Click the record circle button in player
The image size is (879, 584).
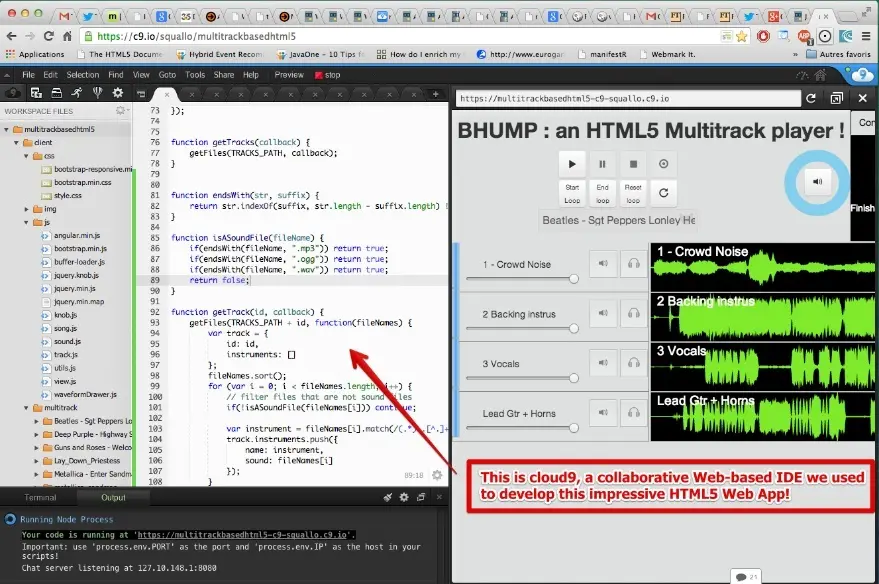663,164
